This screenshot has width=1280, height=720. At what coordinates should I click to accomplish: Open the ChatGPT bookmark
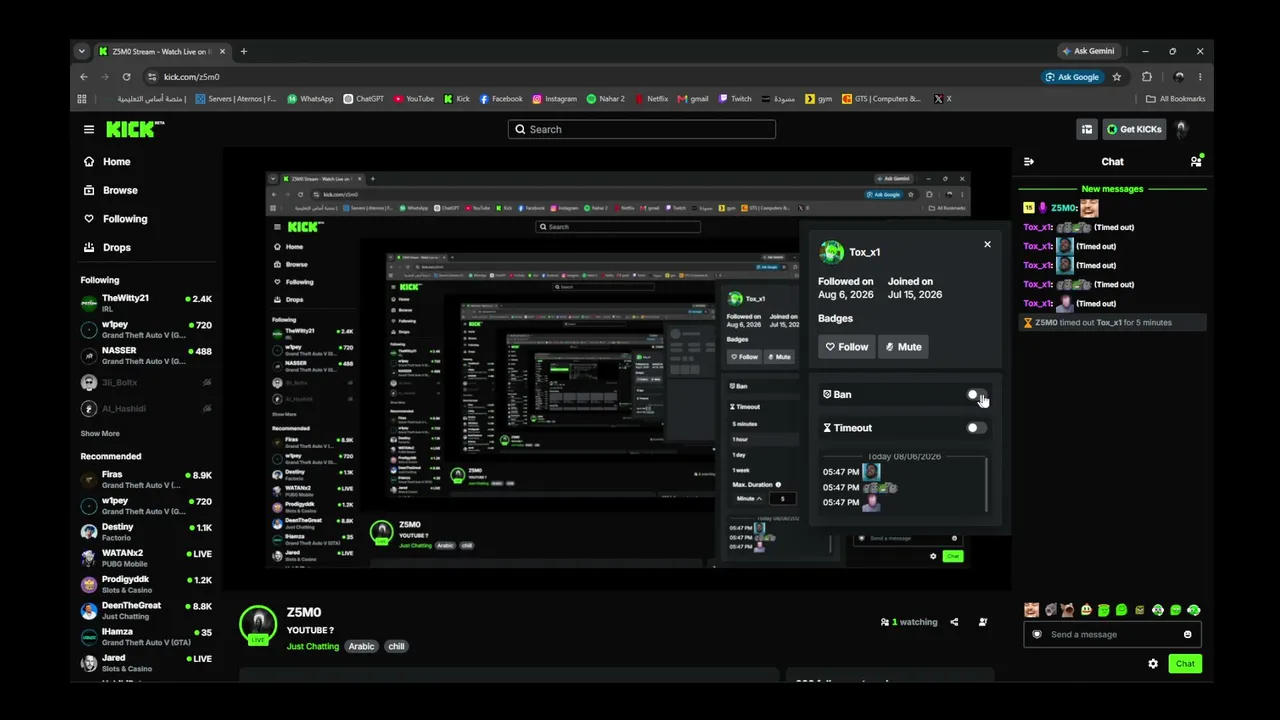pos(364,99)
